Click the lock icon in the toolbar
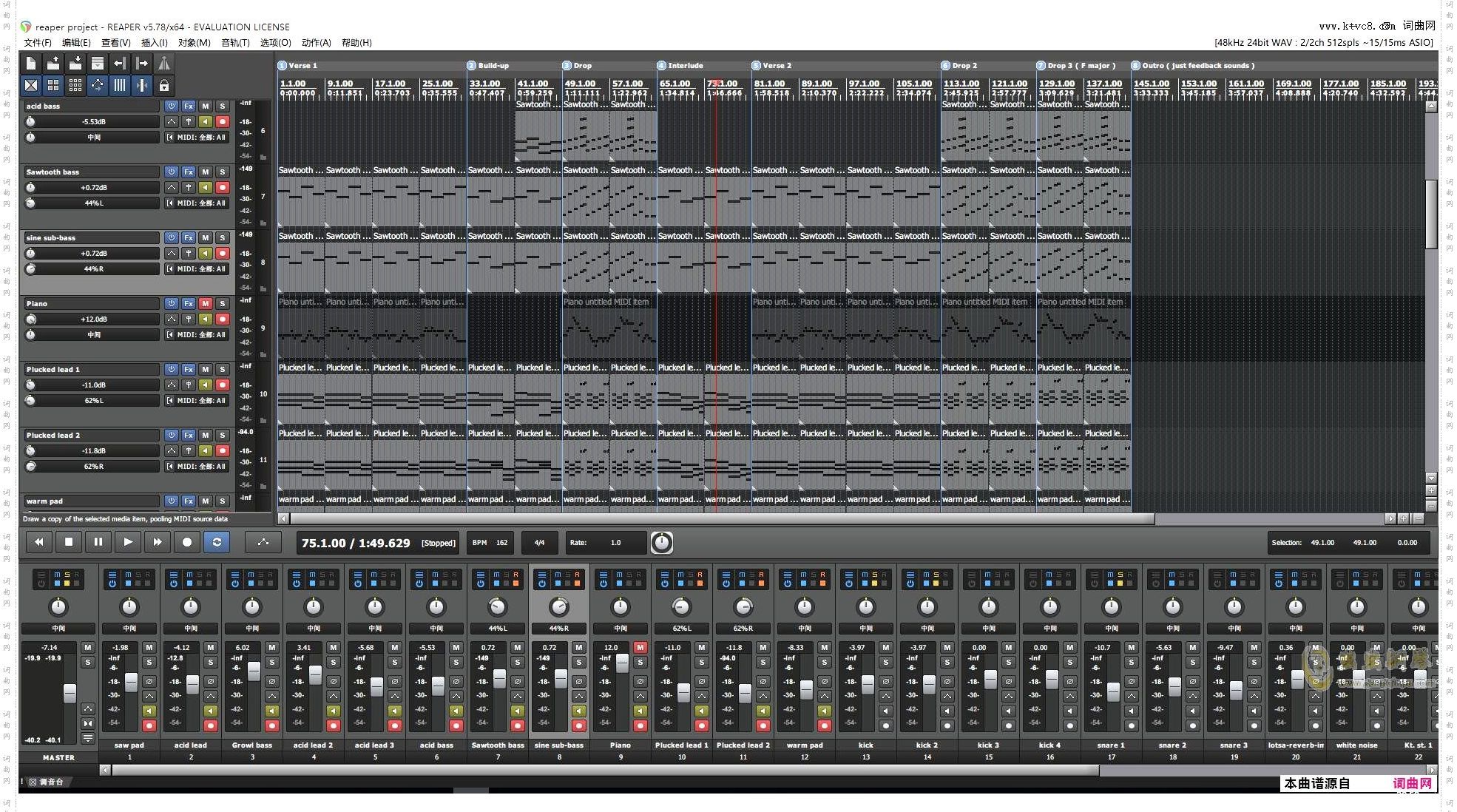 (x=164, y=86)
